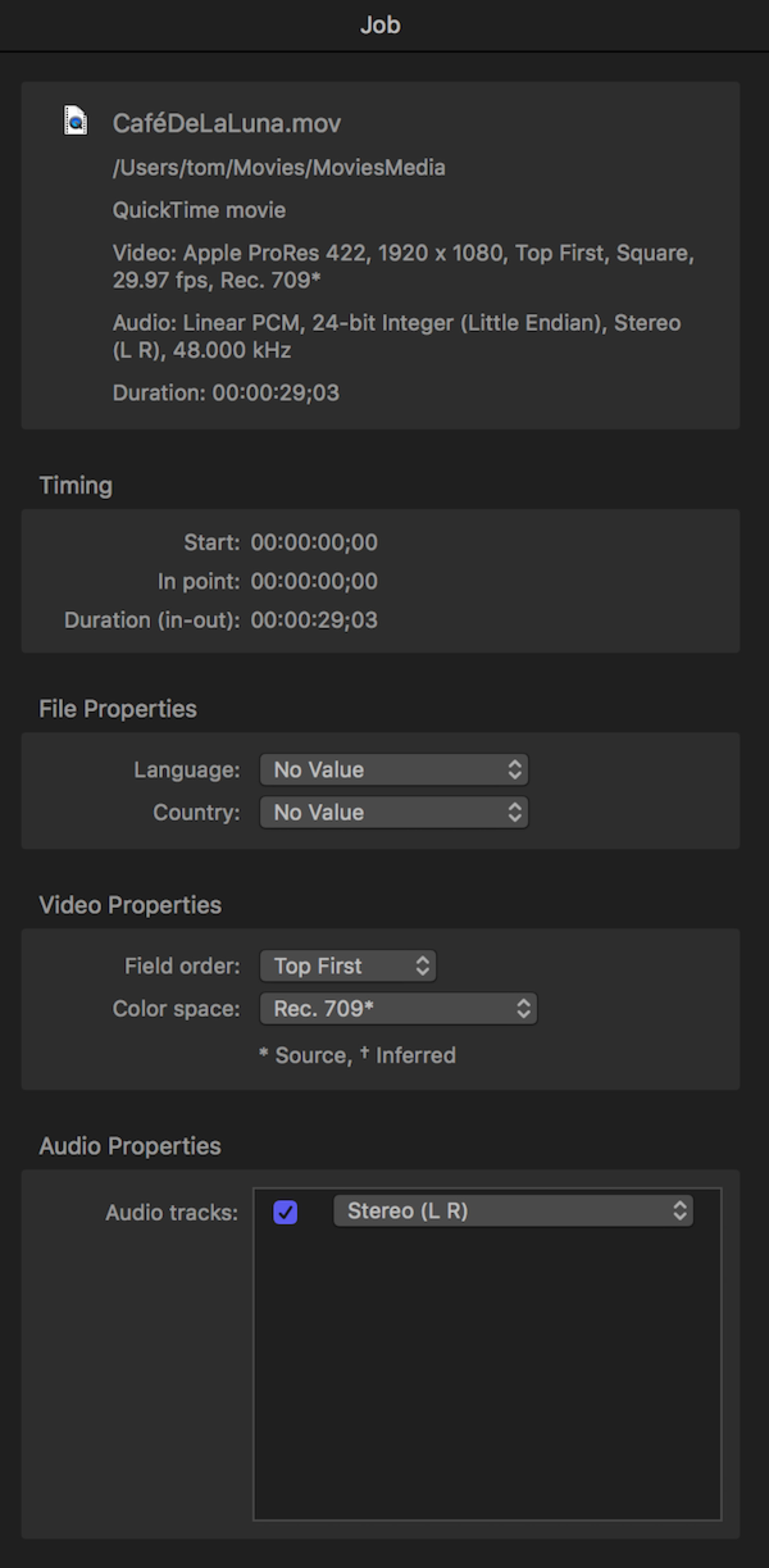Viewport: 769px width, 1568px height.
Task: Click the CaféDeLaLuna.mov file name
Action: click(x=226, y=124)
